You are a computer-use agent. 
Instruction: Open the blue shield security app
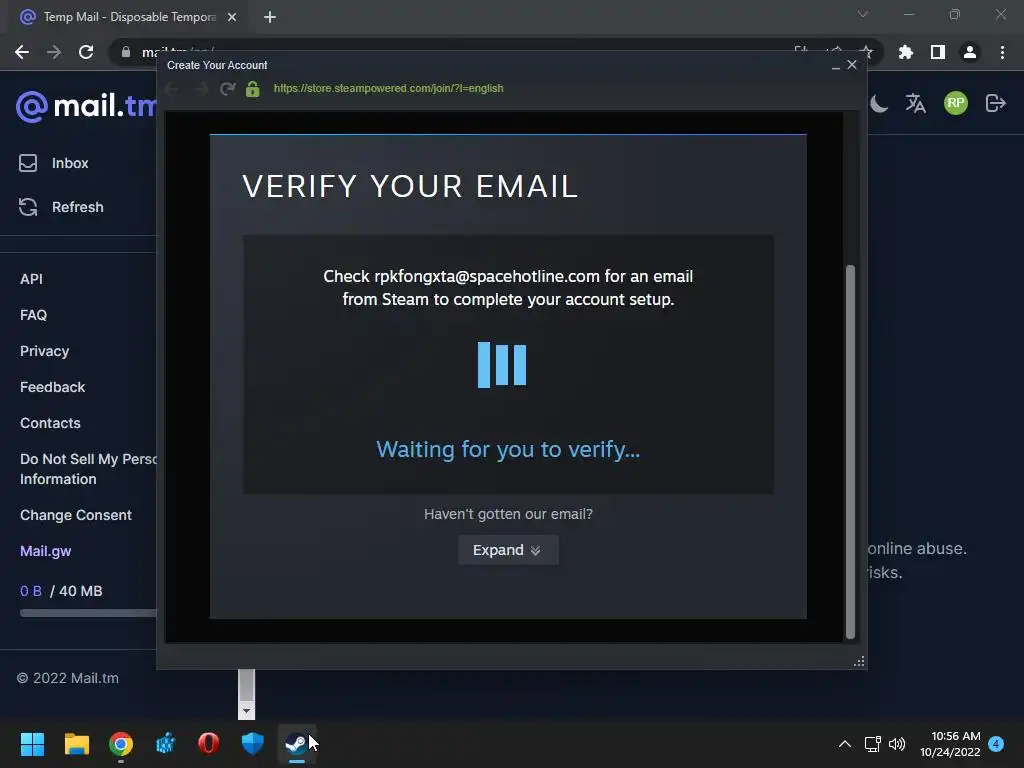[x=253, y=744]
